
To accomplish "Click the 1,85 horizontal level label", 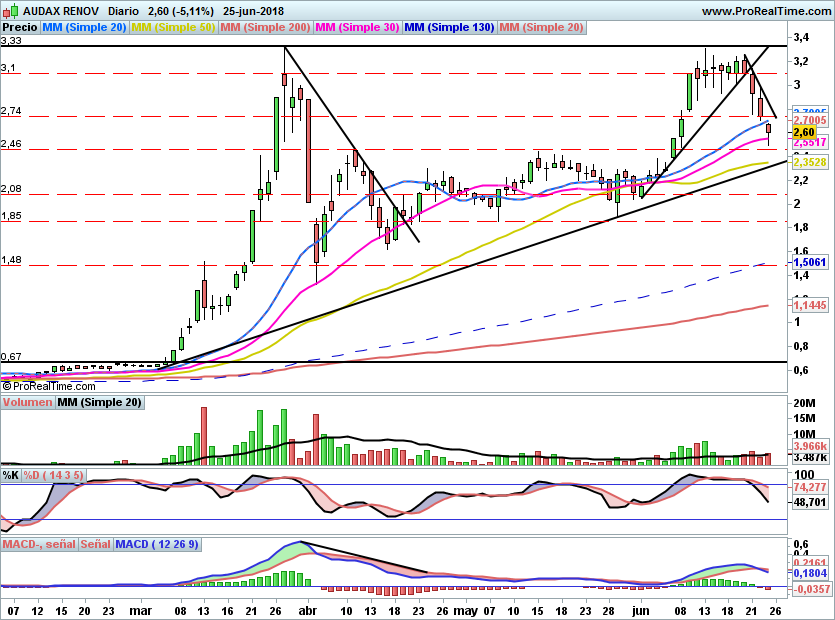I will (x=11, y=216).
